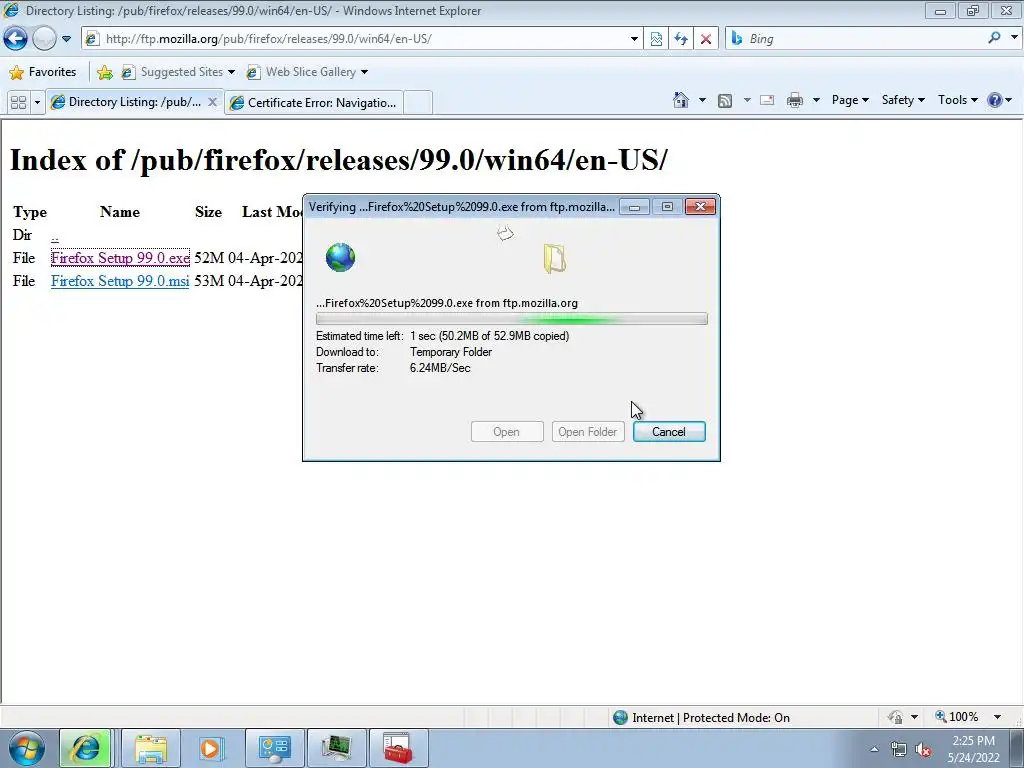Expand the Home button dropdown arrow
Screen dimensions: 1024x768
(x=702, y=101)
